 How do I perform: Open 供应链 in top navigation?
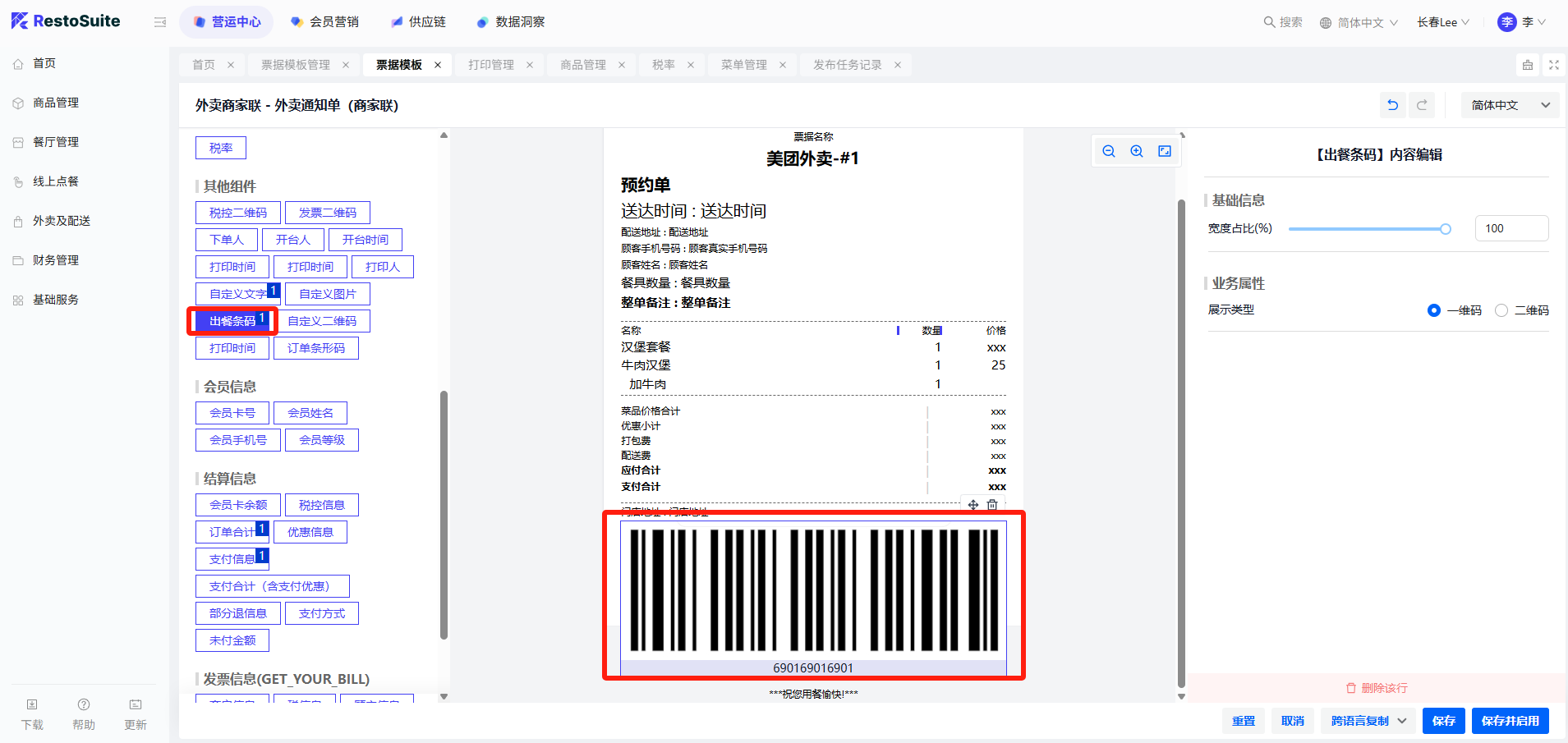click(x=419, y=22)
